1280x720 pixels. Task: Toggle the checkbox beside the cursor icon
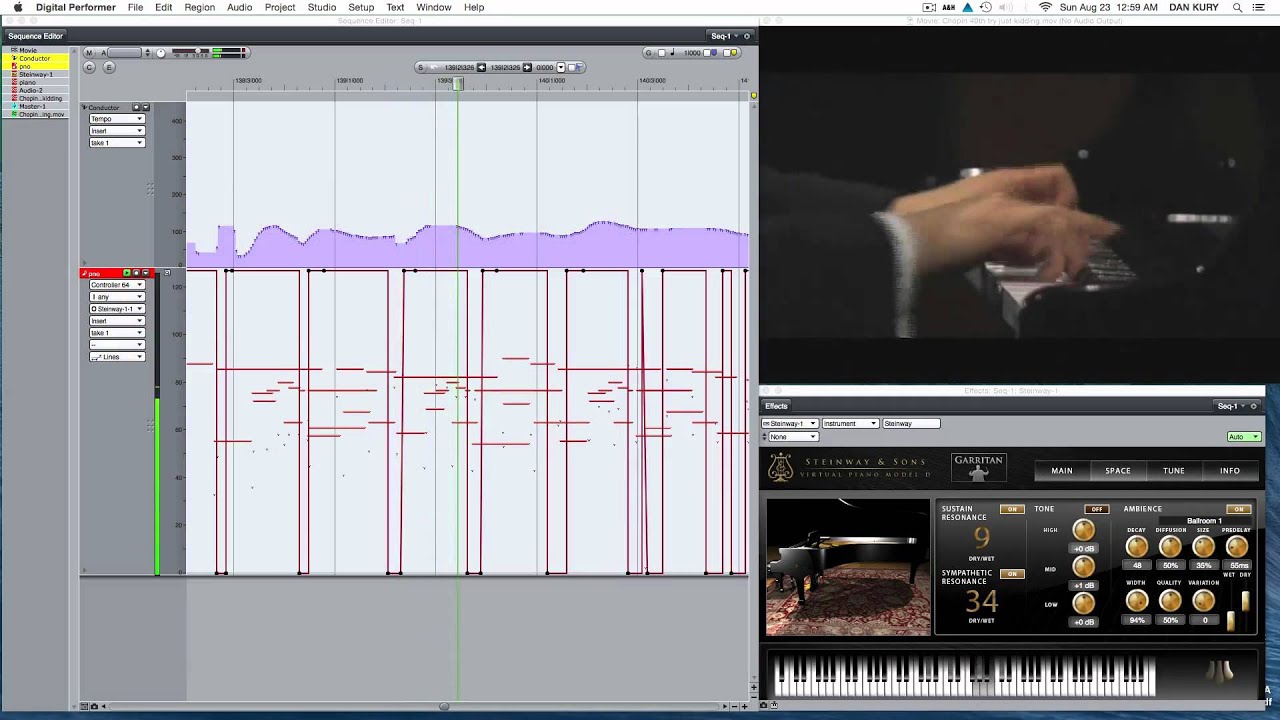coord(570,67)
